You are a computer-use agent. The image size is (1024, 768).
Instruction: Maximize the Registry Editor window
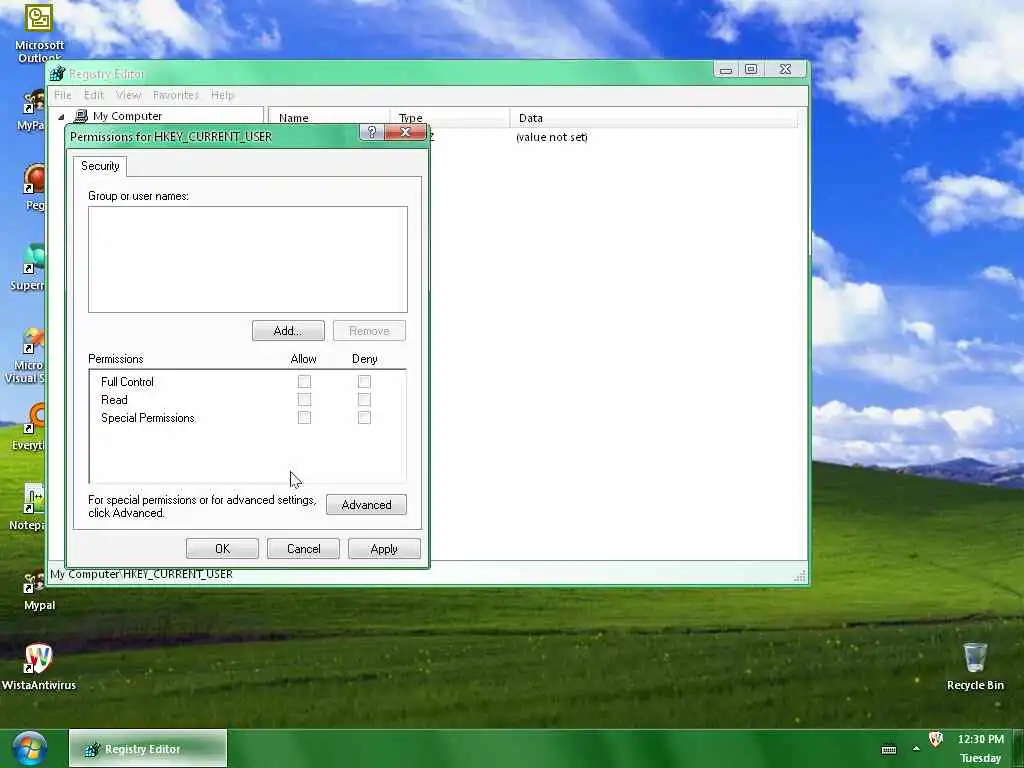751,69
